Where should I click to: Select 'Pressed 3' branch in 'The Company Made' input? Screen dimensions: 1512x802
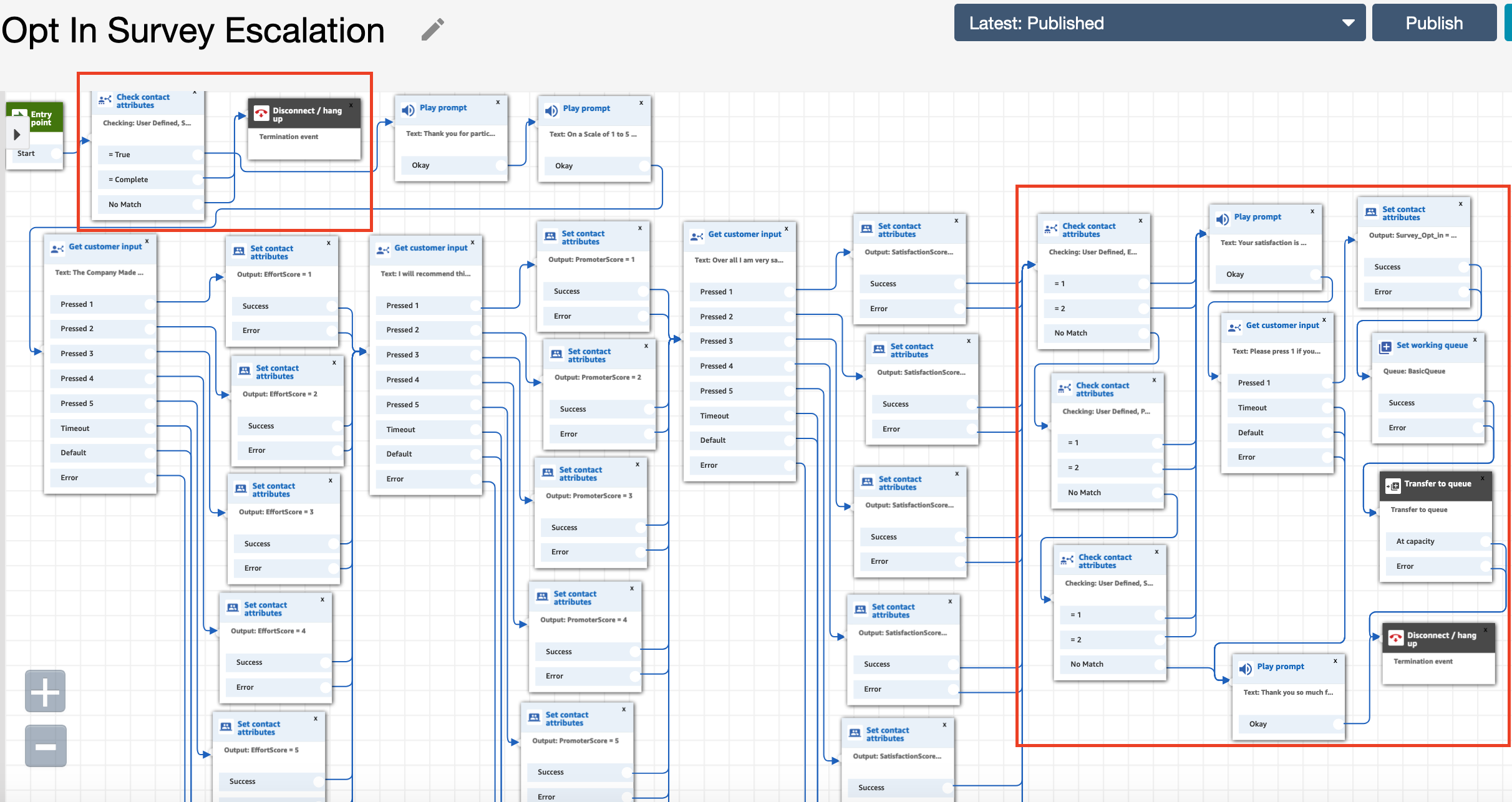[77, 354]
